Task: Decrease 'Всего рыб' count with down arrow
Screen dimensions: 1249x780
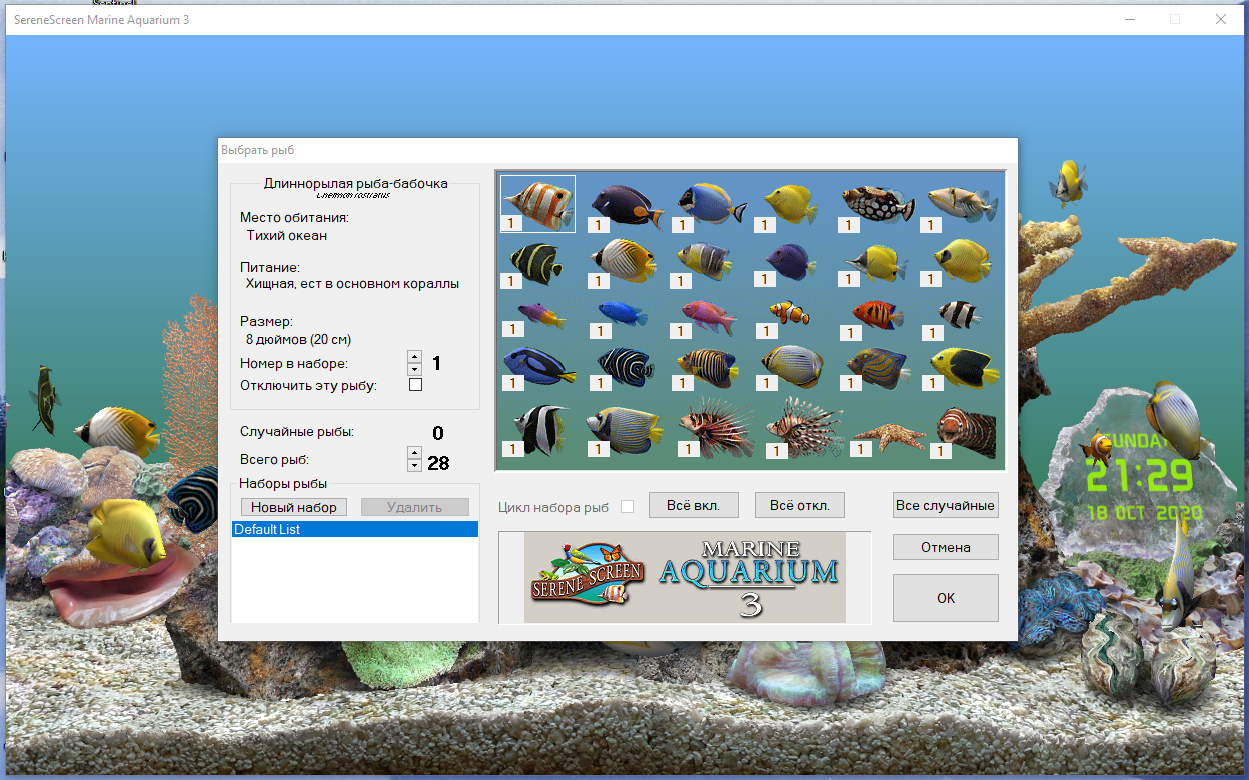Action: [x=415, y=465]
